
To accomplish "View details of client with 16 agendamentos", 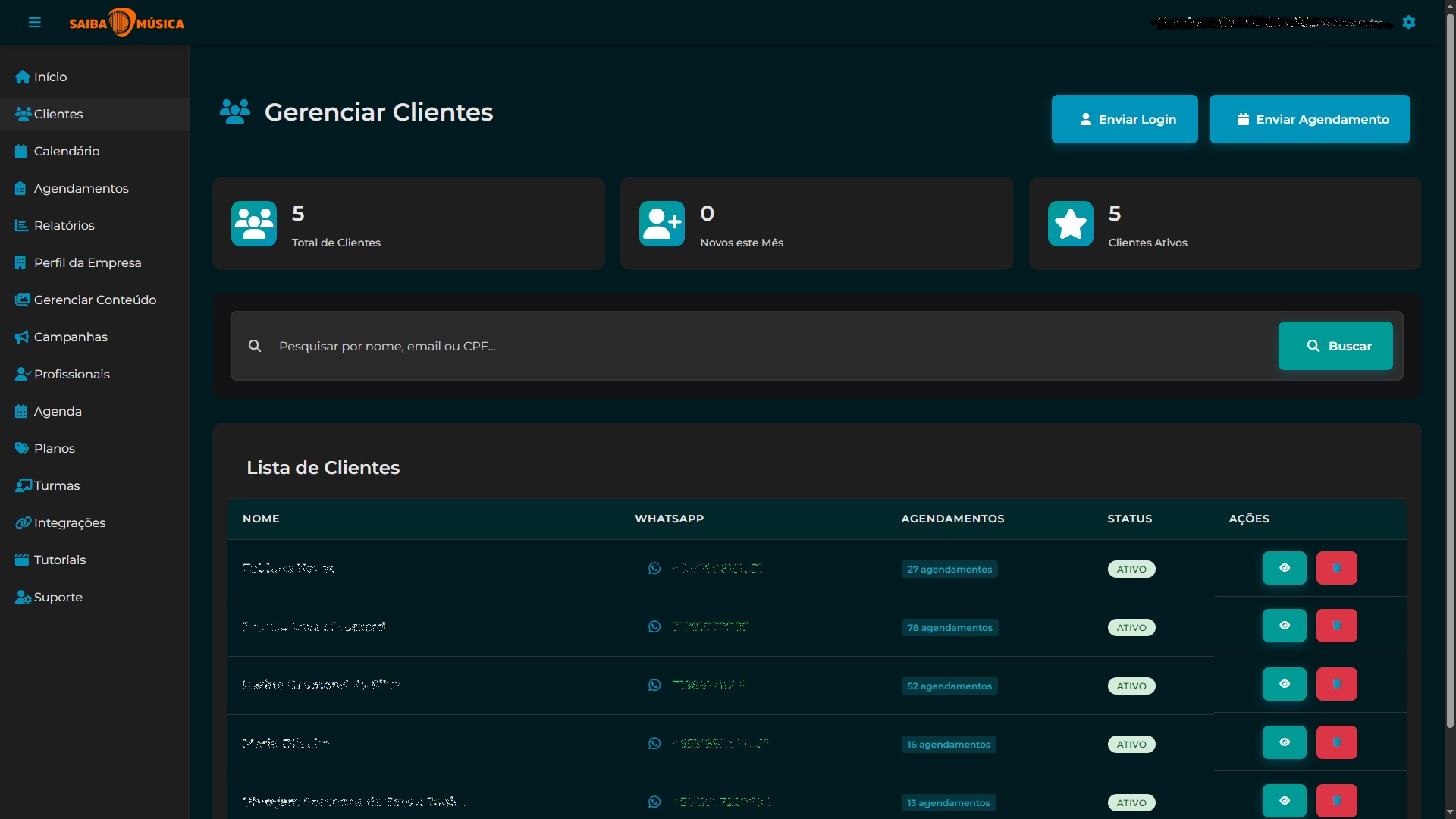I will 1284,743.
